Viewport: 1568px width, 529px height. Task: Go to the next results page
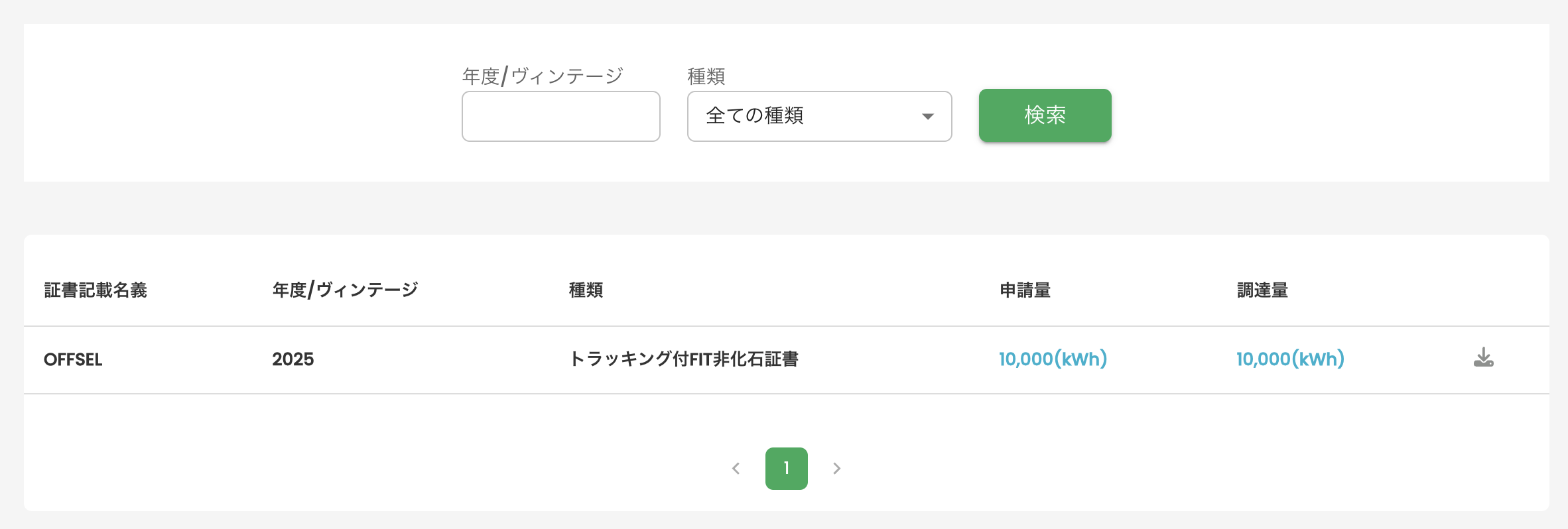(x=837, y=469)
